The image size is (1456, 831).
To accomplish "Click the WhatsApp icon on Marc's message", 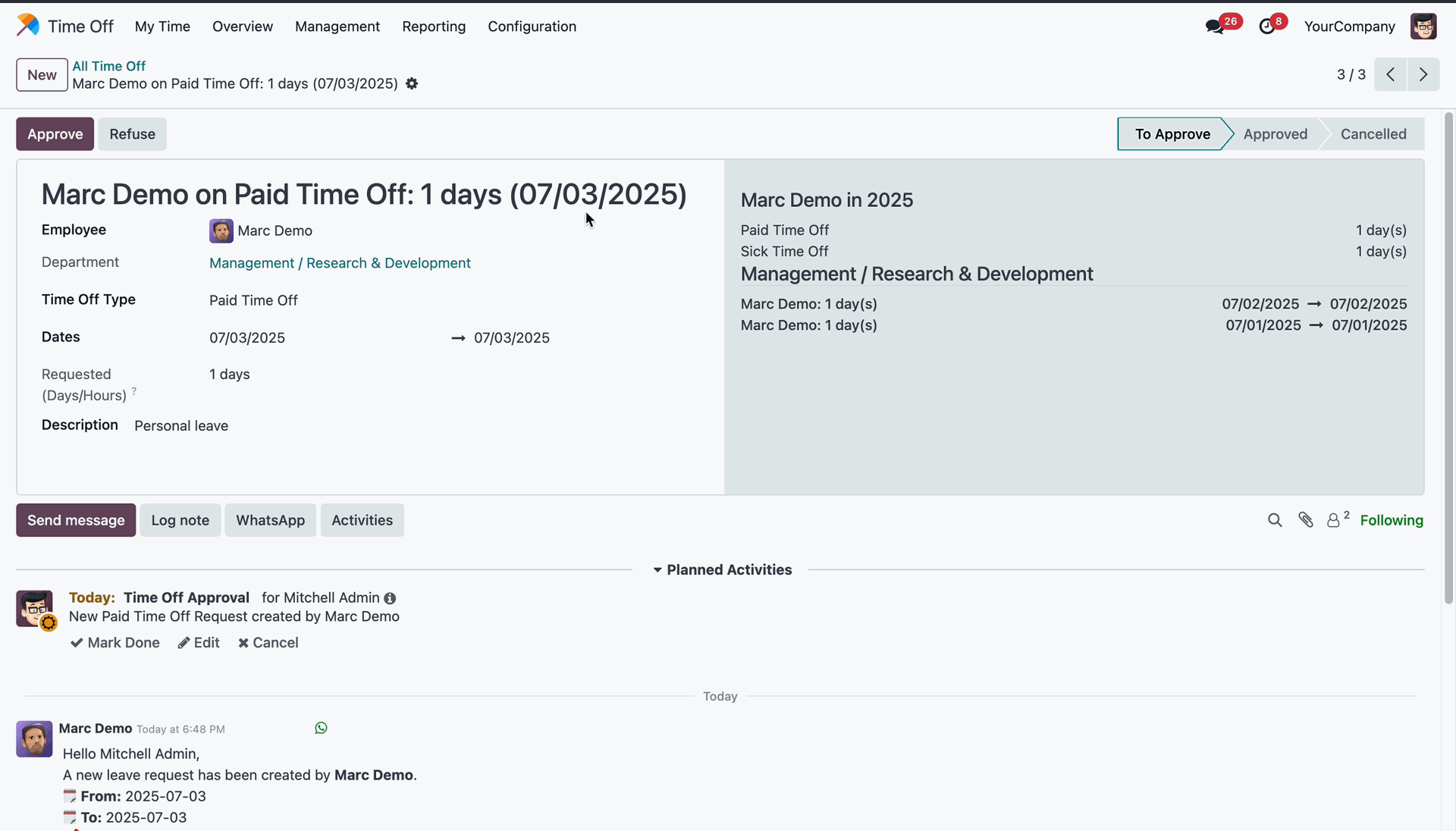I will tap(321, 728).
